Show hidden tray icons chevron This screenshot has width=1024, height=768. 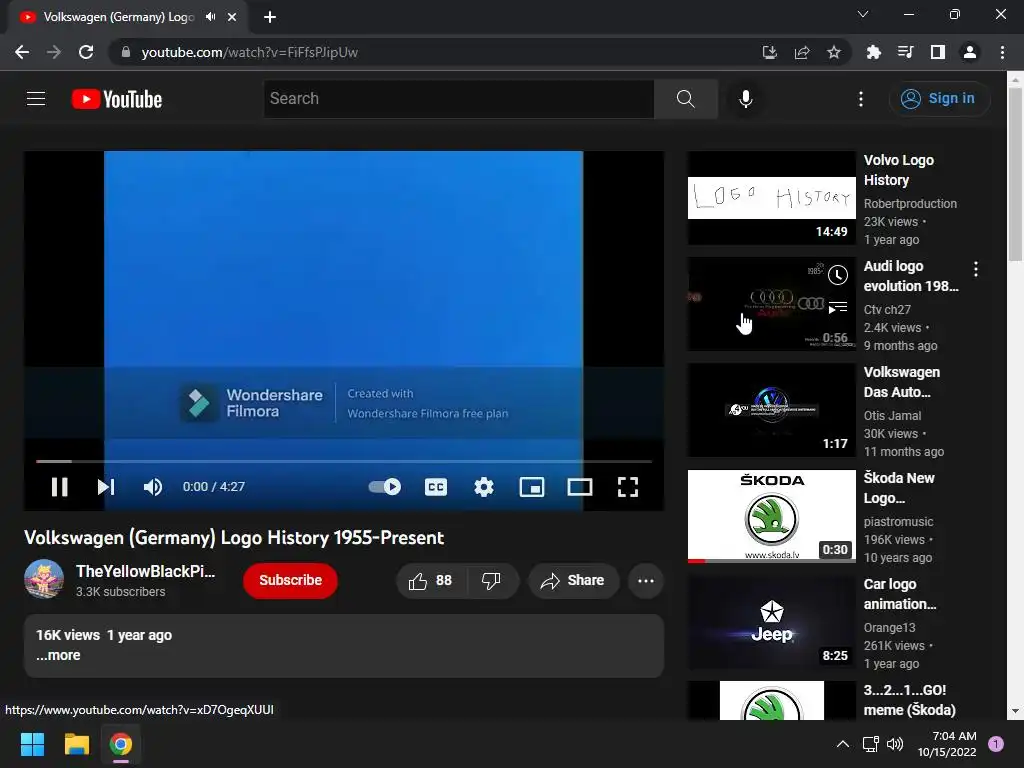point(843,744)
